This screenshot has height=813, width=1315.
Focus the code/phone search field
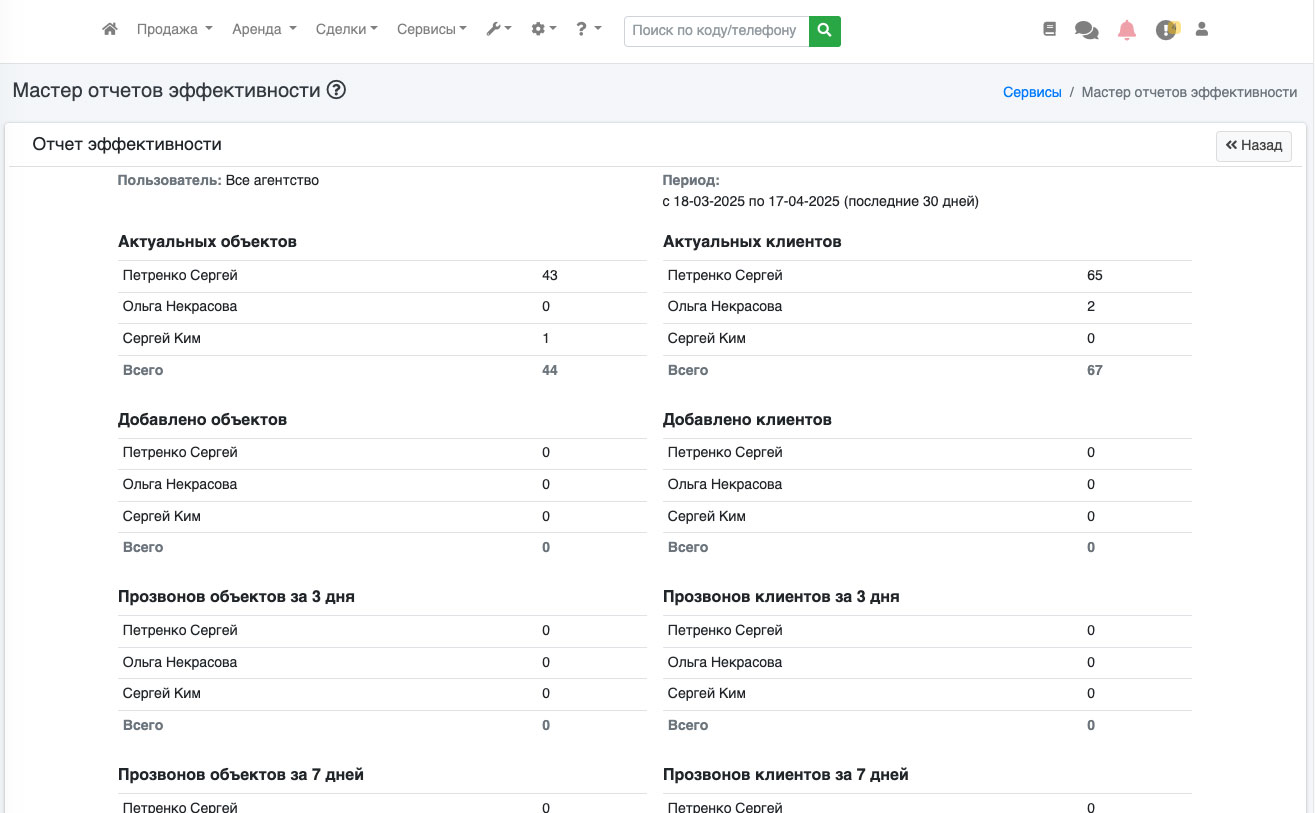(716, 31)
